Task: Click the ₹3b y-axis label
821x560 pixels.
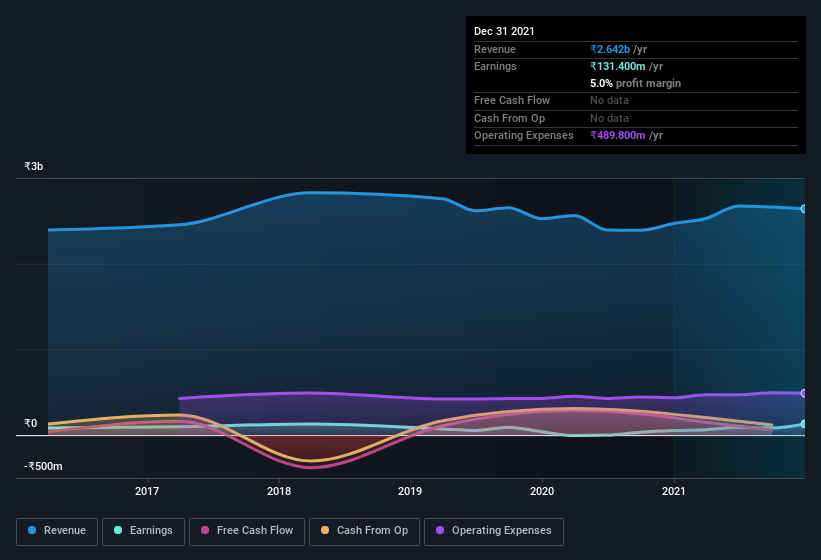Action: click(34, 166)
